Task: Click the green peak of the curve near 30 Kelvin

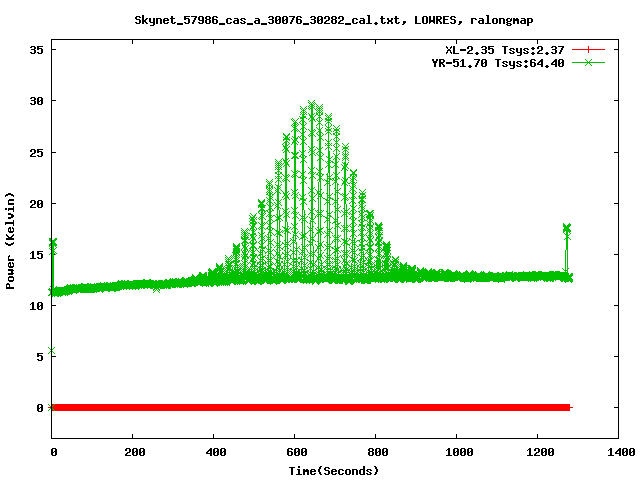Action: [312, 105]
